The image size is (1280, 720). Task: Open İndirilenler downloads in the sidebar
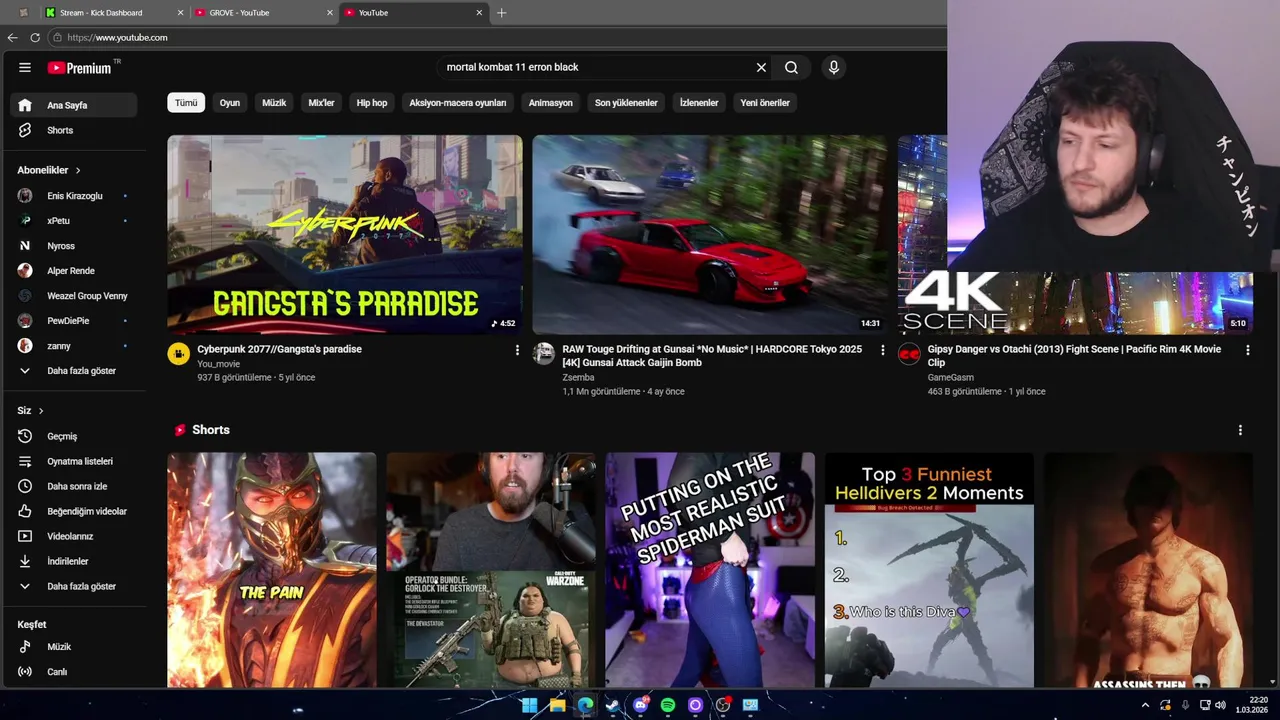(x=73, y=561)
